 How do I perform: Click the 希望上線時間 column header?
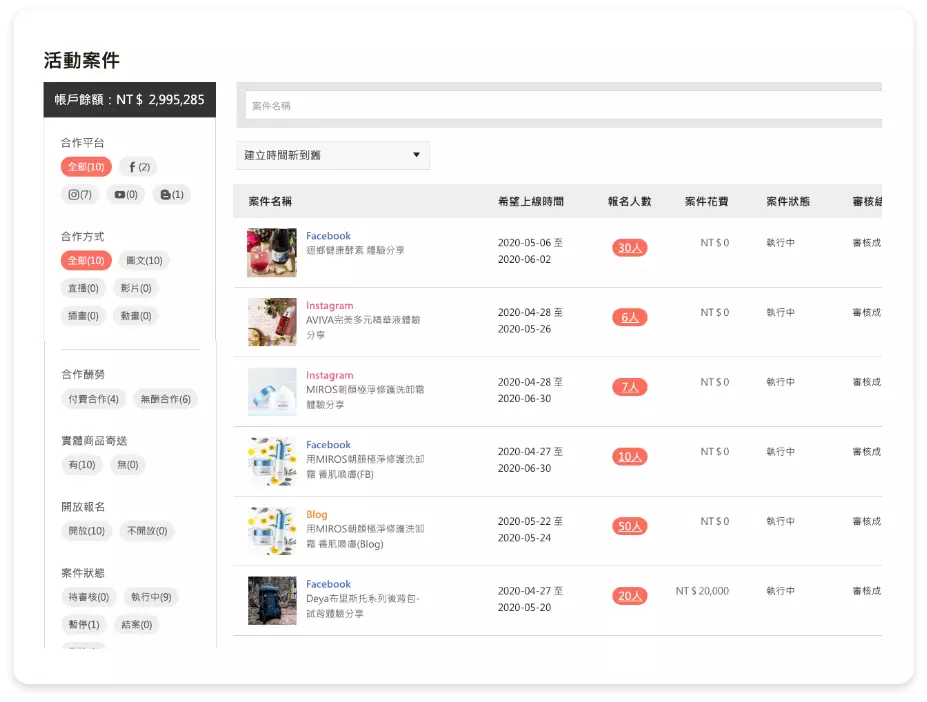[533, 201]
